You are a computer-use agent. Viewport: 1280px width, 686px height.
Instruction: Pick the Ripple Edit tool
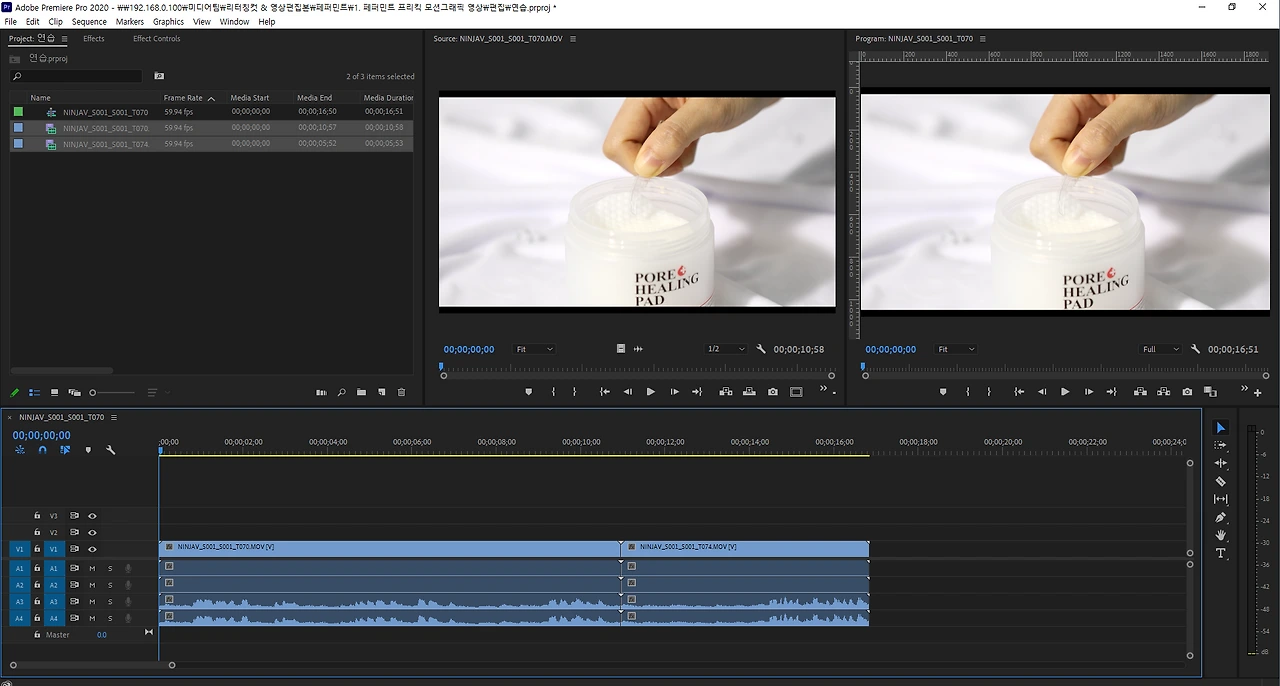(1220, 463)
